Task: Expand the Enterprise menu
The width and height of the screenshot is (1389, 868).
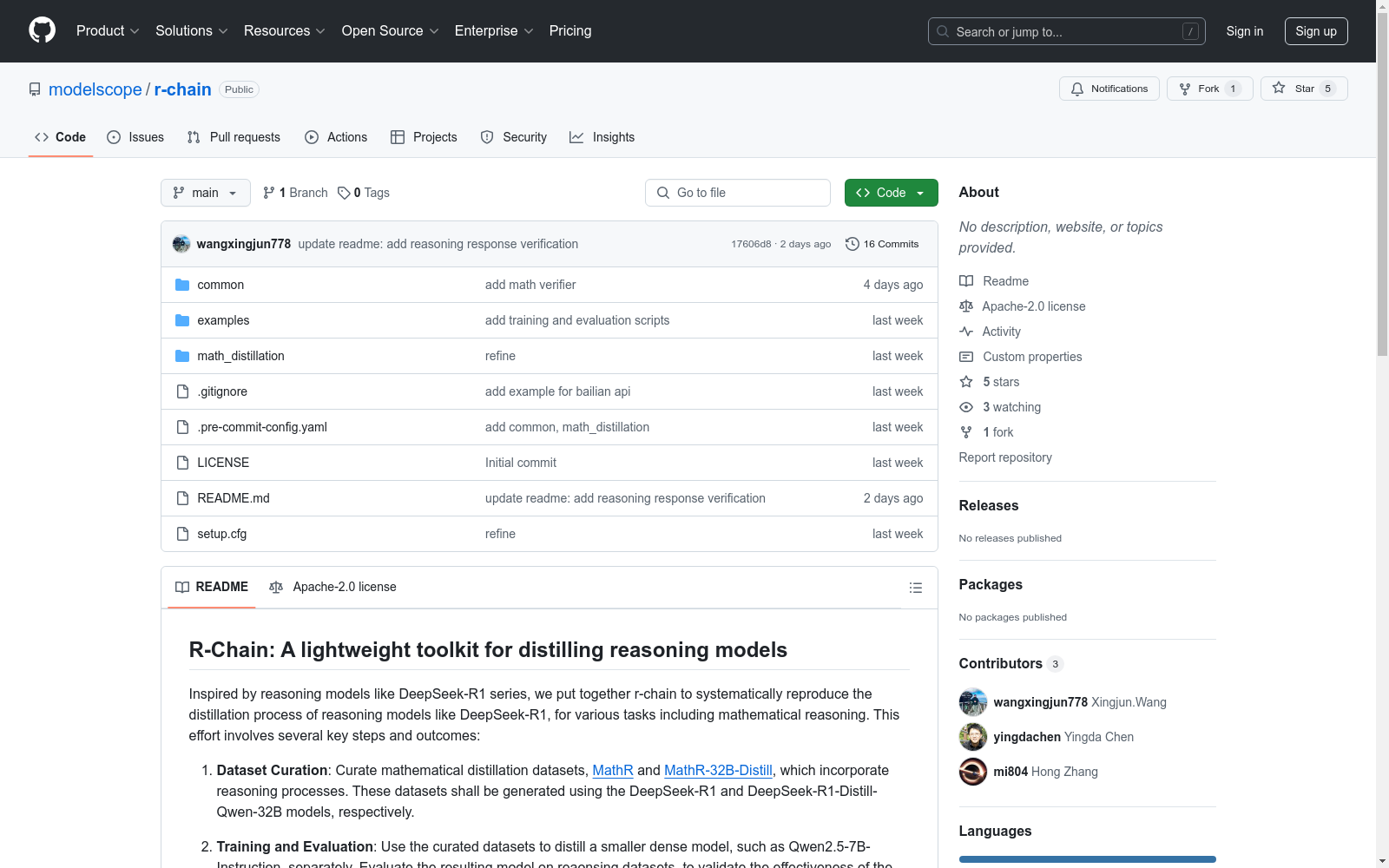Action: tap(494, 31)
